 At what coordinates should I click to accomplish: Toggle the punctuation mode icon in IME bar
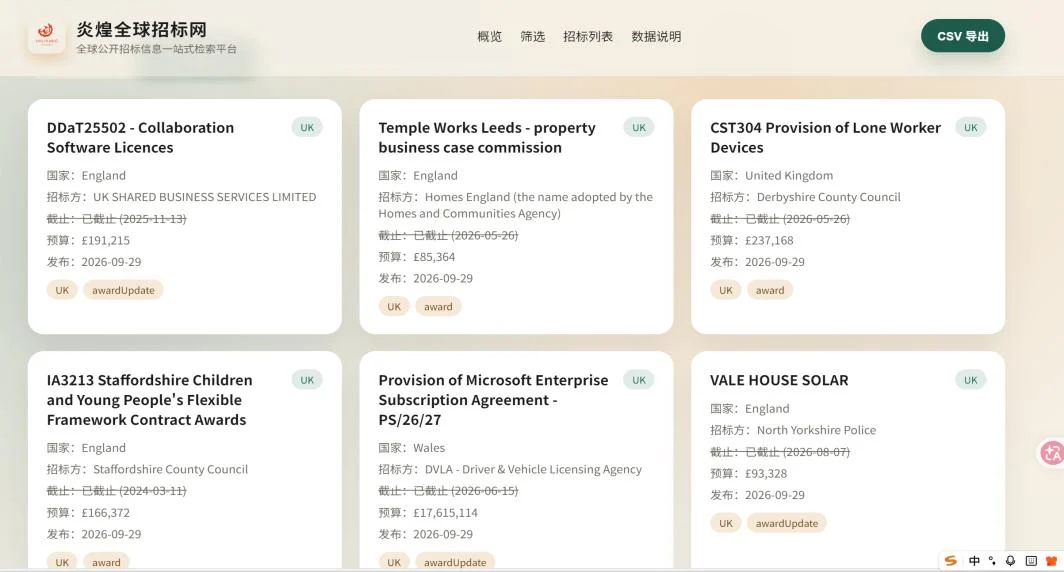[993, 560]
